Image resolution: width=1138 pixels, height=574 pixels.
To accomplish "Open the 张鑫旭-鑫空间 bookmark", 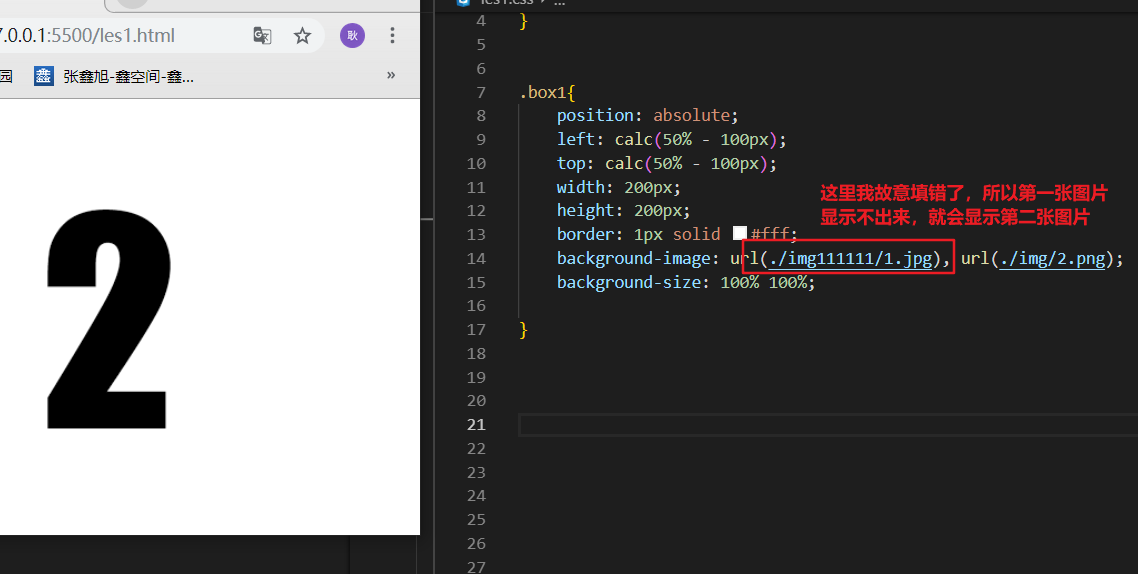I will [128, 76].
